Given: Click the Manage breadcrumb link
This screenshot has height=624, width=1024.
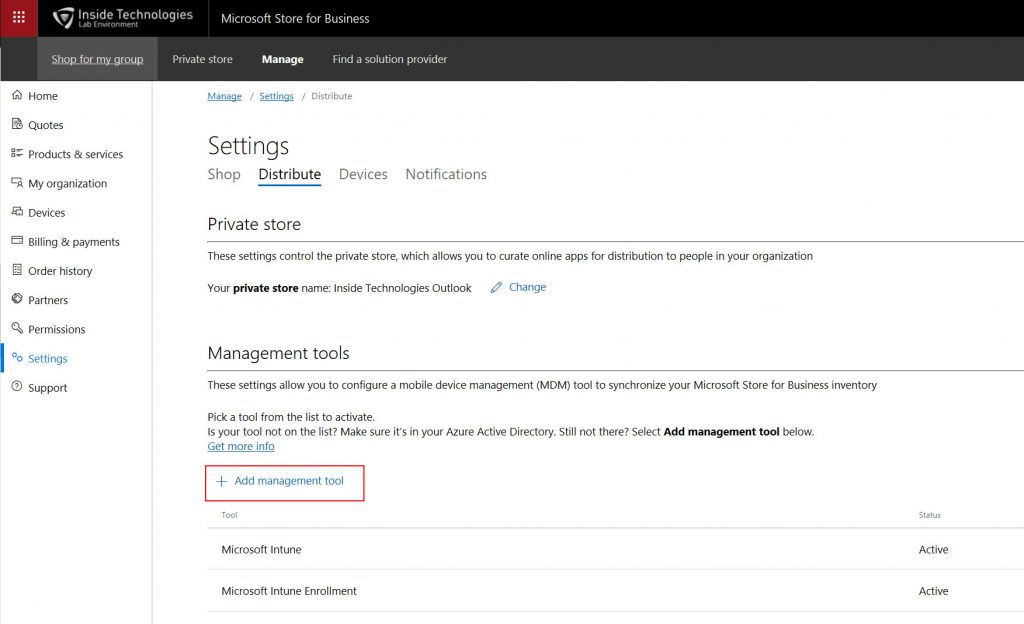Looking at the screenshot, I should tap(225, 96).
